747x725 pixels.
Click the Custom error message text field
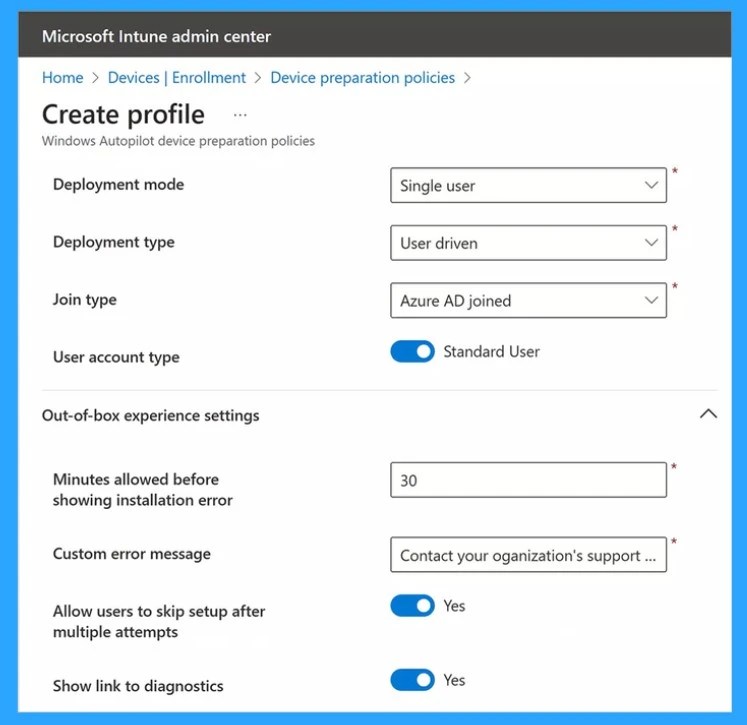coord(528,555)
